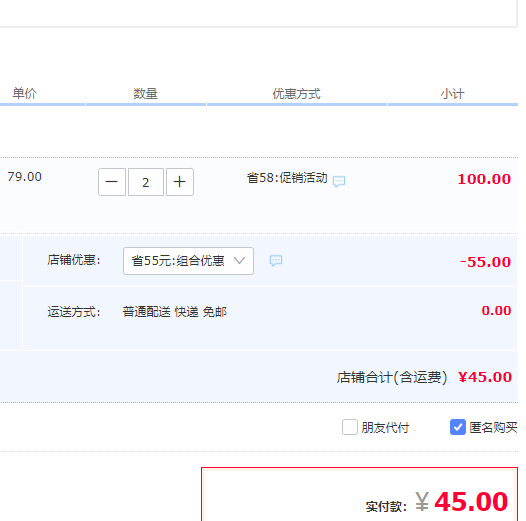
Task: Uncheck the 匿名购买 checkbox
Action: pos(458,427)
